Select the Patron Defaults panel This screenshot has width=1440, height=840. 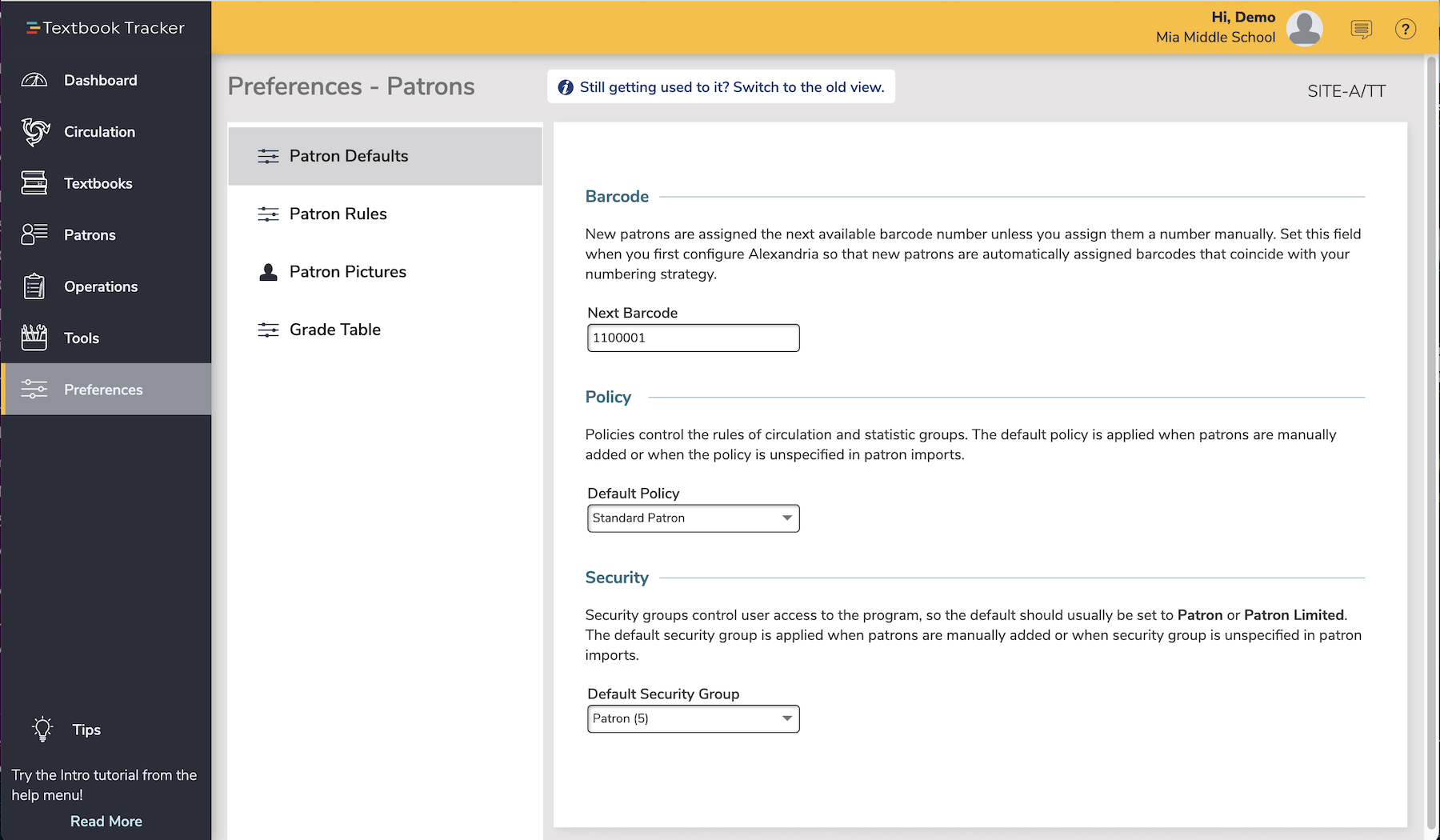[x=348, y=156]
